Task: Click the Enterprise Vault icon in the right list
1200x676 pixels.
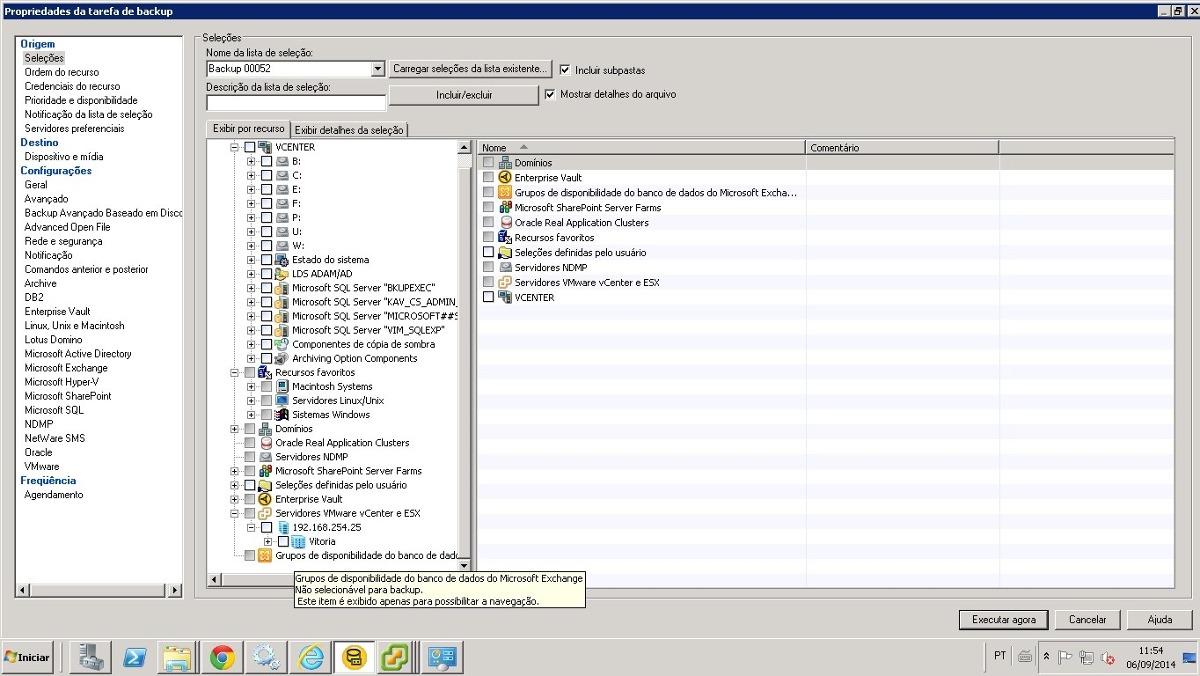Action: coord(505,177)
